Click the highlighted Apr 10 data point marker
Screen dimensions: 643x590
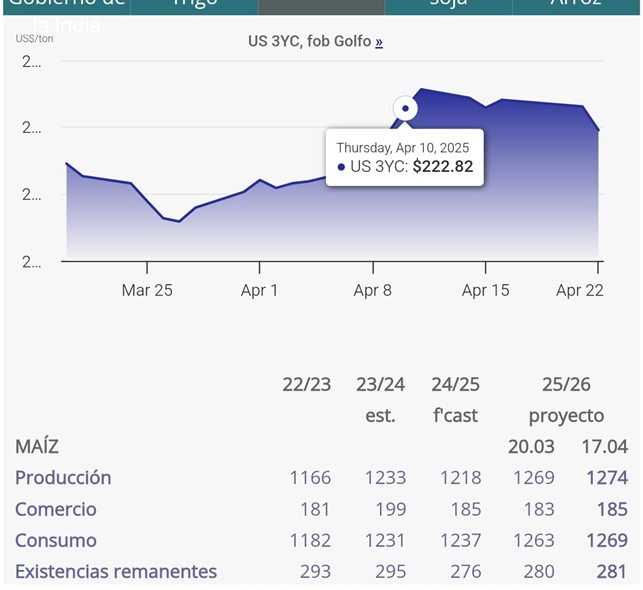(405, 108)
